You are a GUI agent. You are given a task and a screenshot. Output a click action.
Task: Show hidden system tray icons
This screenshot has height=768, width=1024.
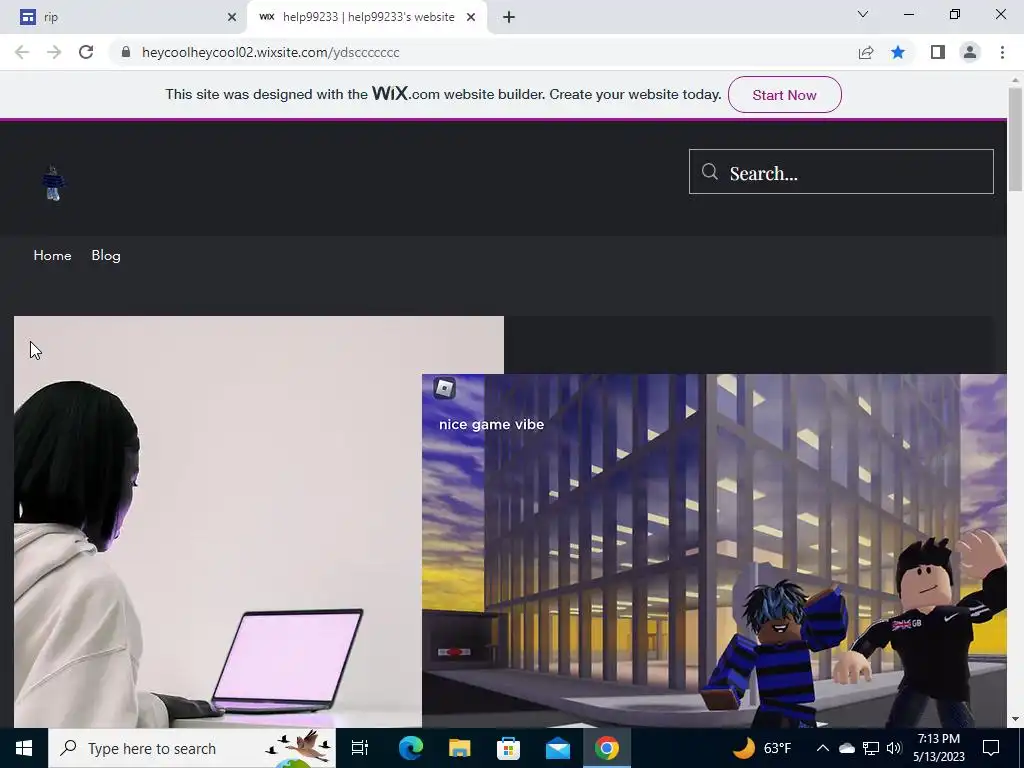823,748
